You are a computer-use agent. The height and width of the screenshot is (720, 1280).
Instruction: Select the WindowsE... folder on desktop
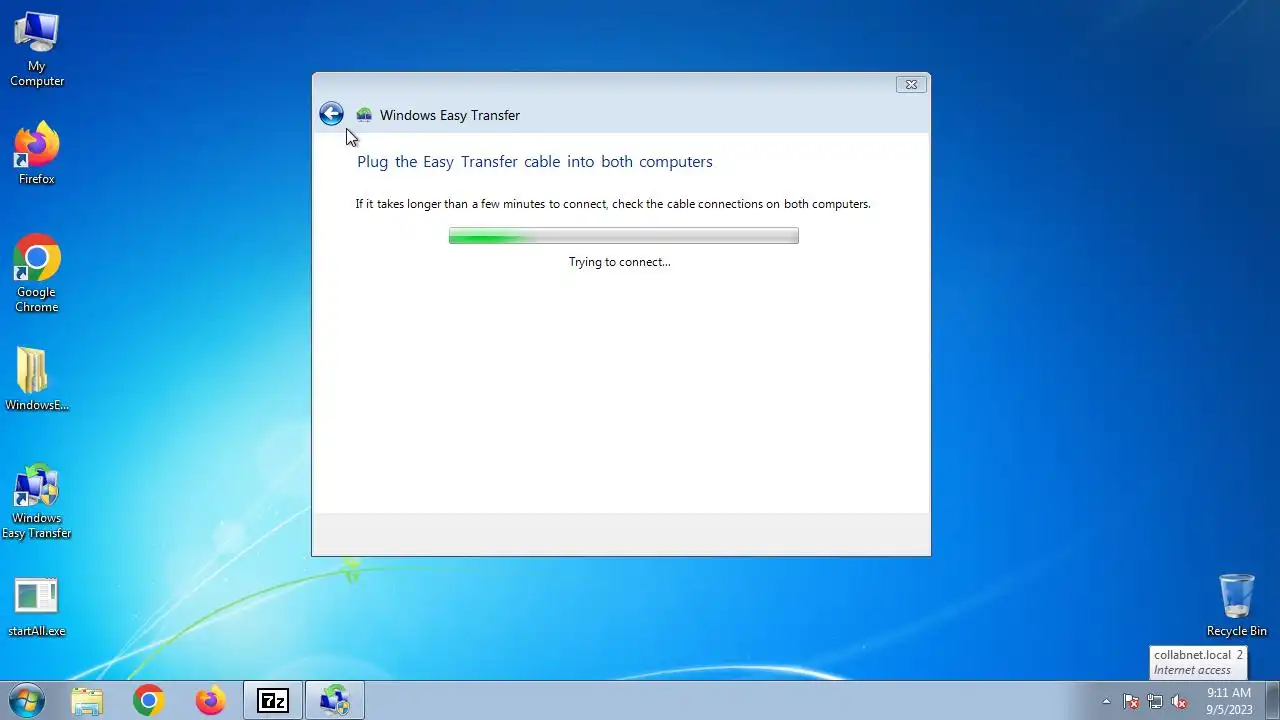pos(37,380)
